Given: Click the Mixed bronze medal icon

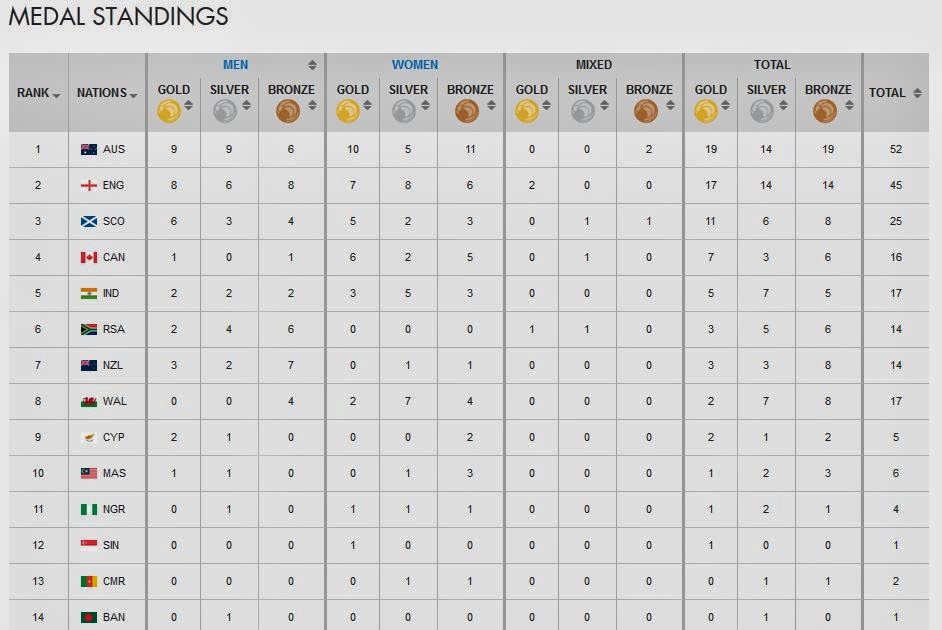Looking at the screenshot, I should coord(646,112).
